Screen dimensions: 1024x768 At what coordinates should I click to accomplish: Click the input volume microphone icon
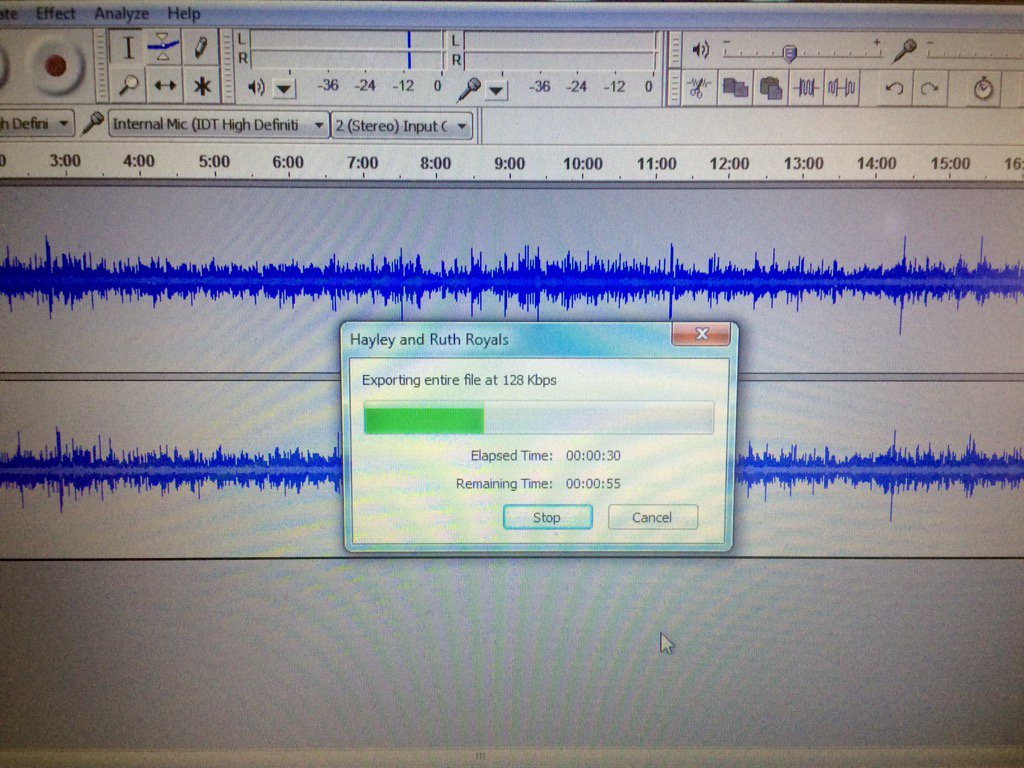point(905,50)
